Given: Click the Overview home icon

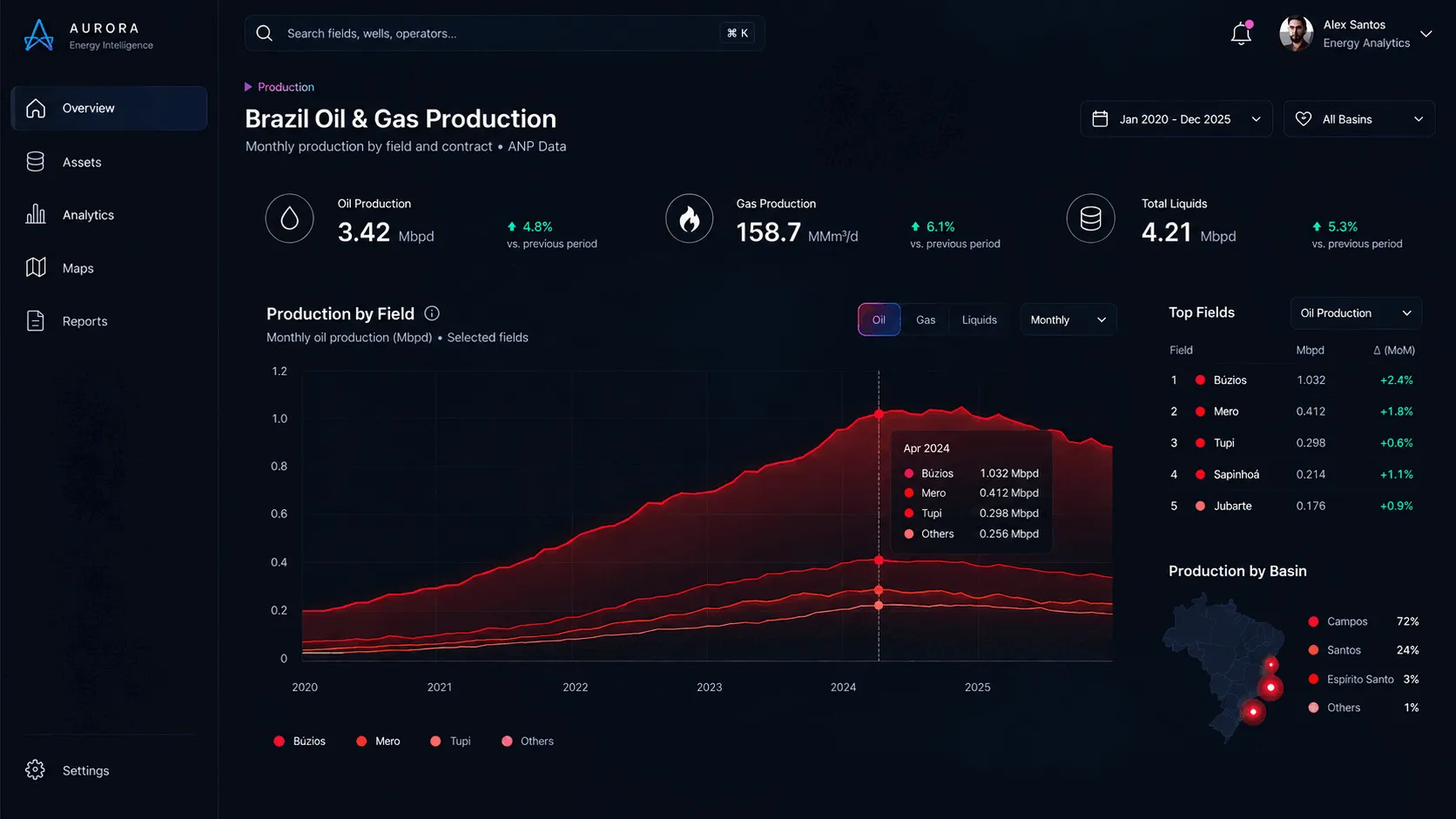Looking at the screenshot, I should coord(36,108).
